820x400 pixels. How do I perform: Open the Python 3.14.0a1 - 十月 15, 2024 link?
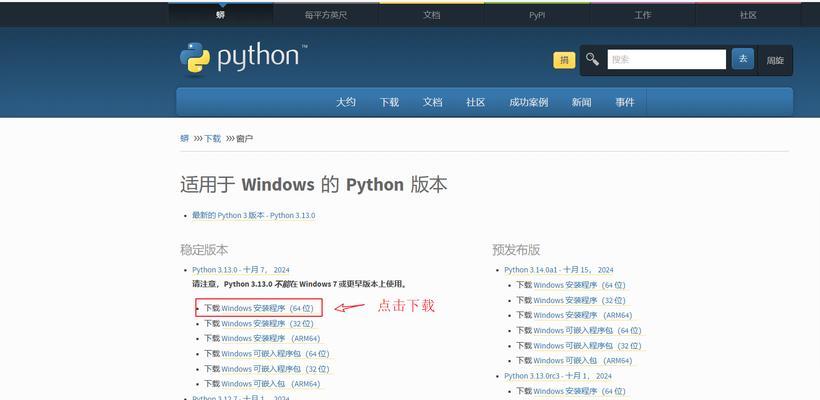click(559, 270)
